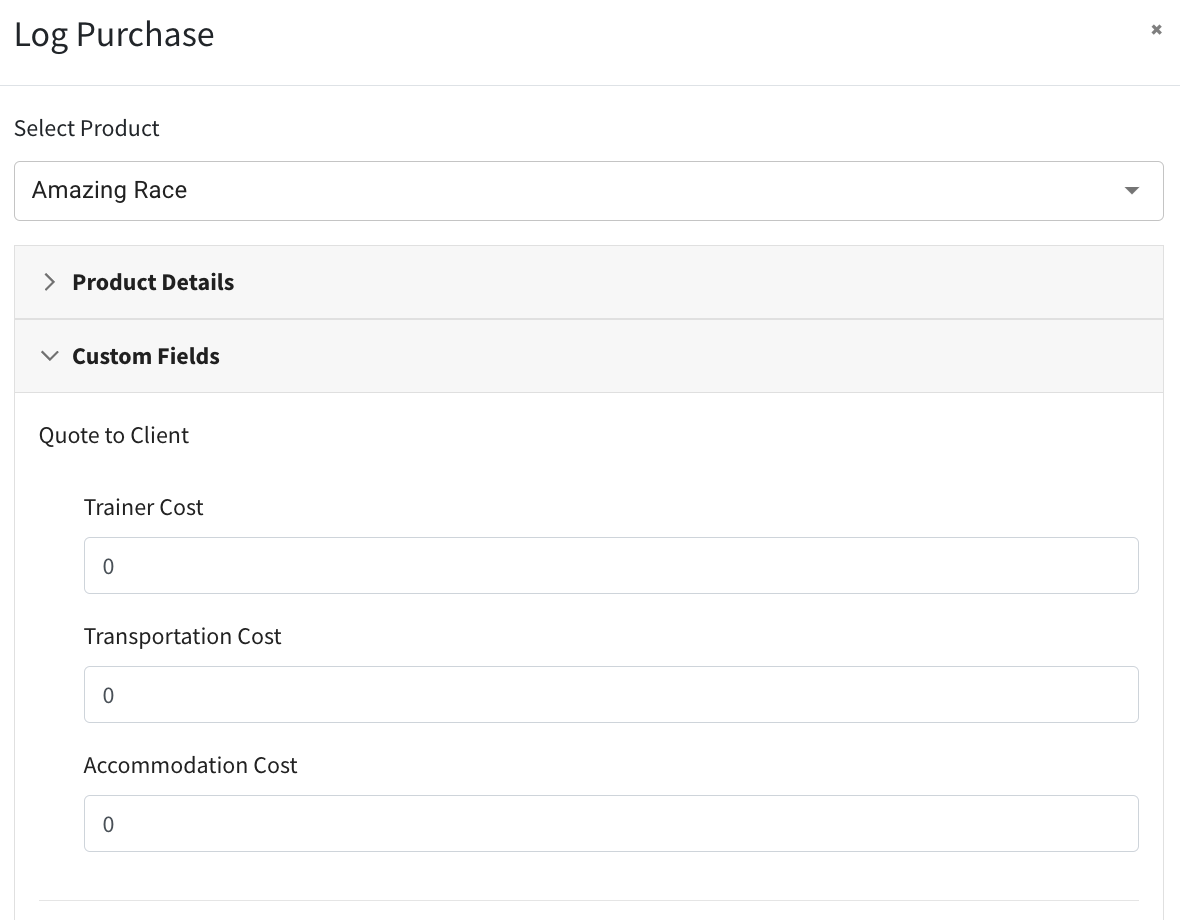Screen dimensions: 1180x920
Task: Click the down chevron beside Custom Fields
Action: click(x=50, y=356)
